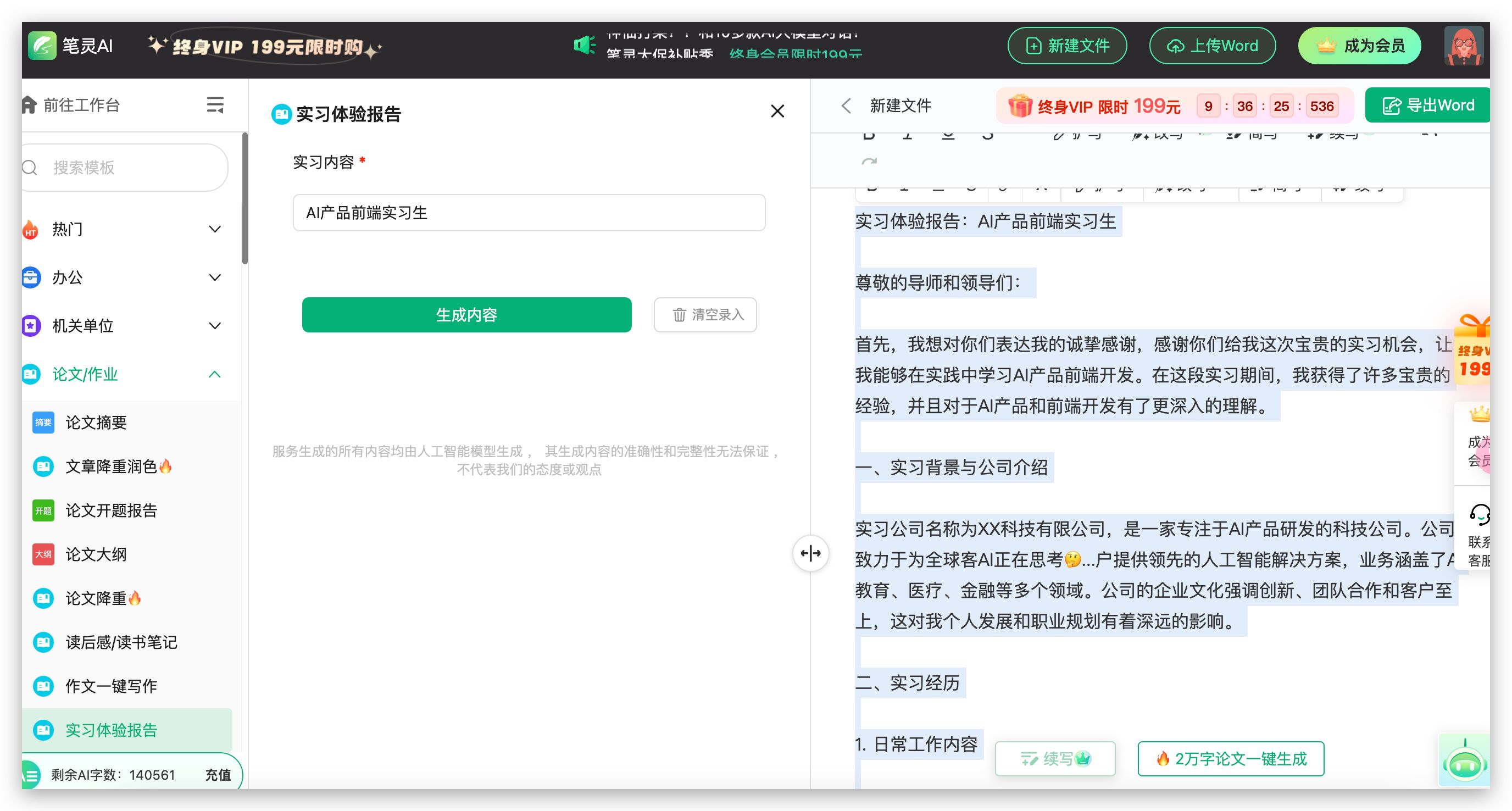Click heading 二、实习经历
The image size is (1512, 811).
coord(908,683)
